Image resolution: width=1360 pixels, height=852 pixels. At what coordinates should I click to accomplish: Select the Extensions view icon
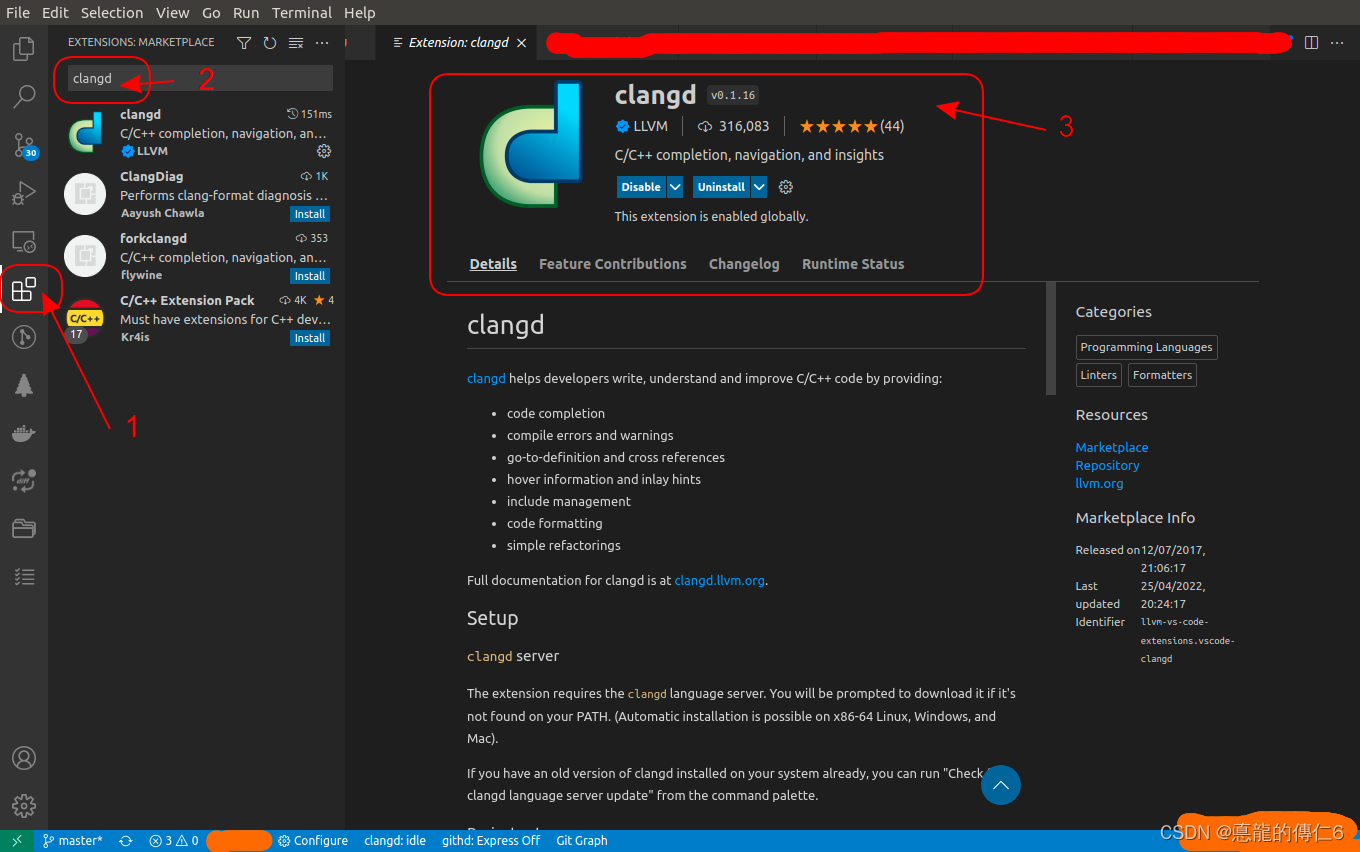click(x=24, y=290)
